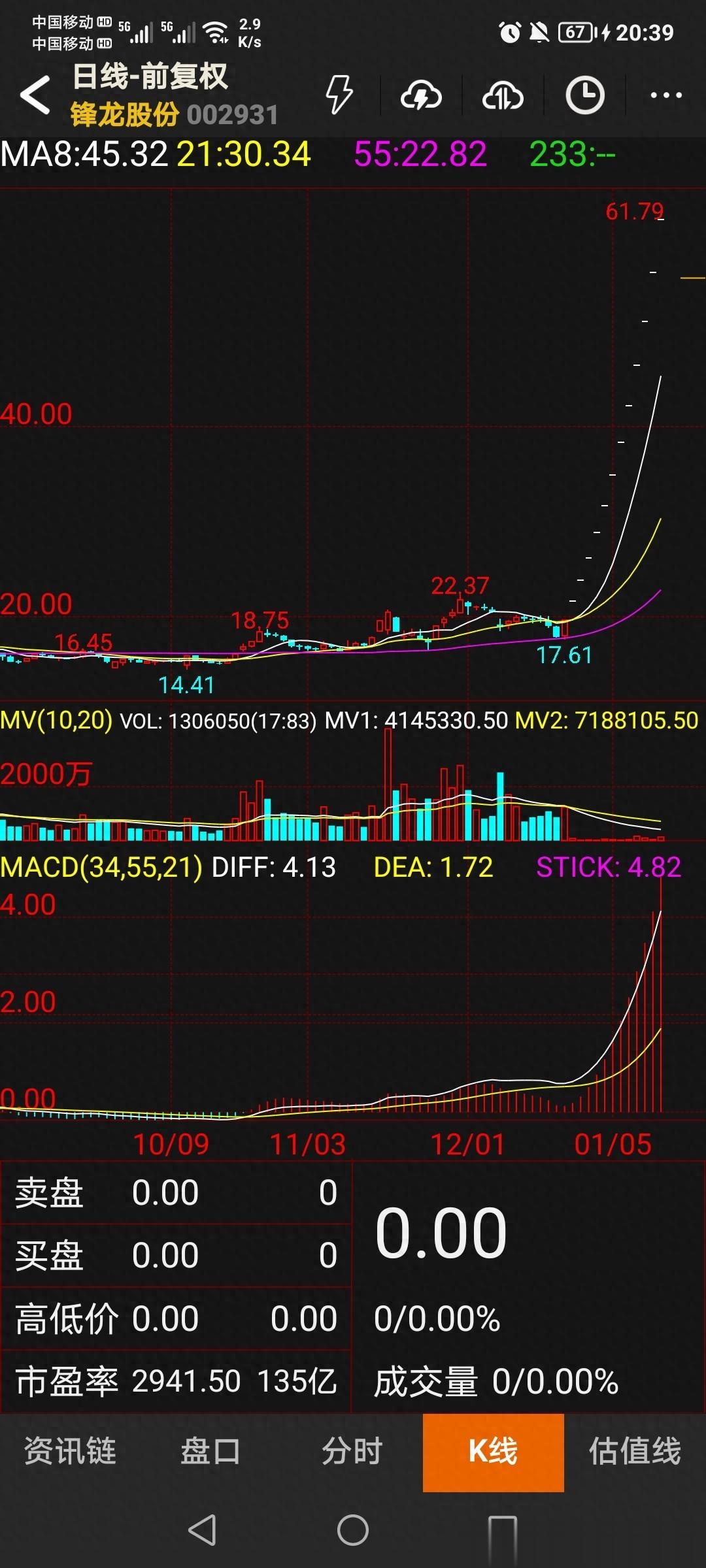The height and width of the screenshot is (1568, 706).
Task: Tap the cloud lightning download icon
Action: click(x=421, y=95)
